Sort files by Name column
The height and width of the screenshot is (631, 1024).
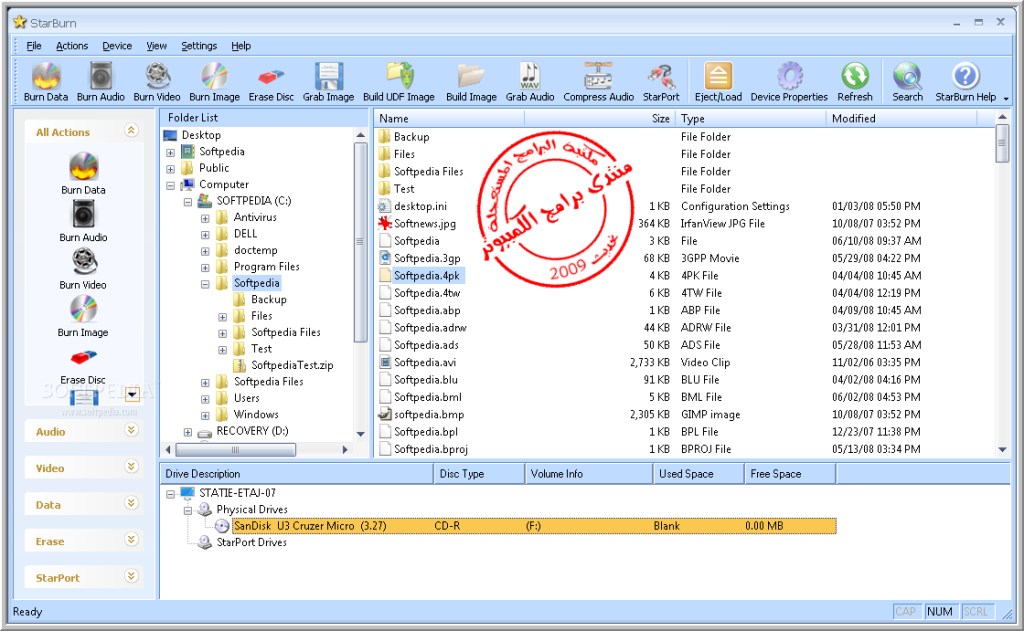449,118
